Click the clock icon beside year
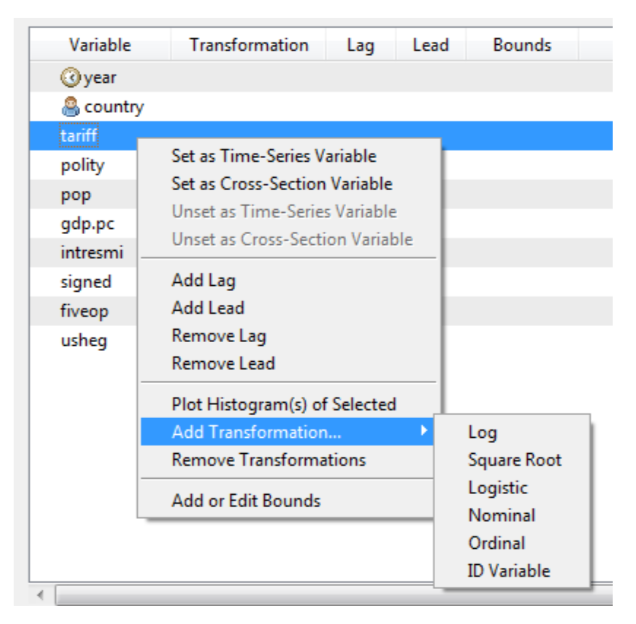Image resolution: width=636 pixels, height=624 pixels. tap(71, 77)
